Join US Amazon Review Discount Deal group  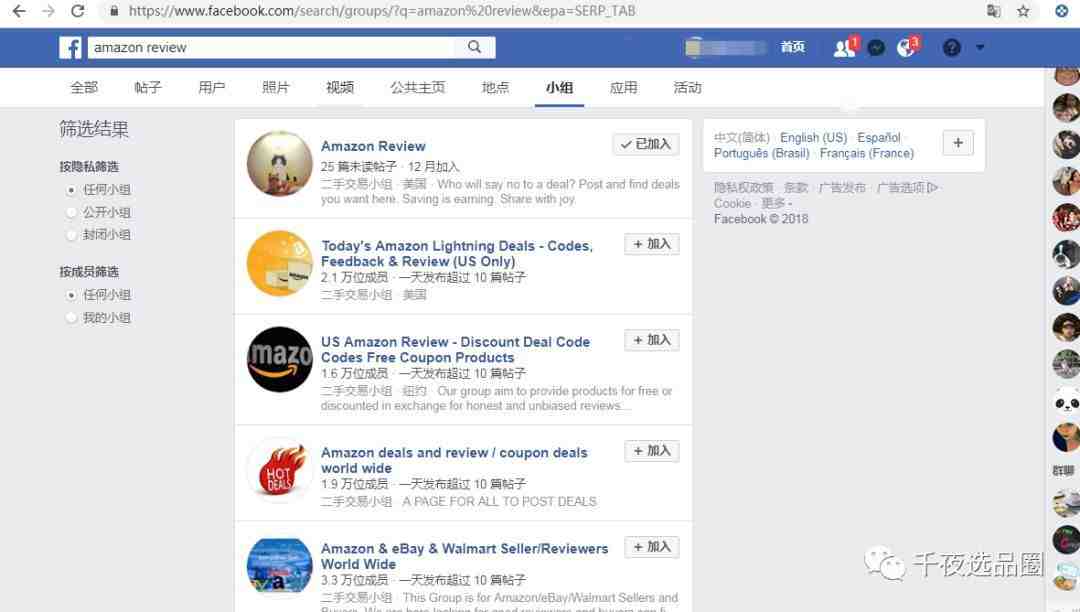coord(652,340)
